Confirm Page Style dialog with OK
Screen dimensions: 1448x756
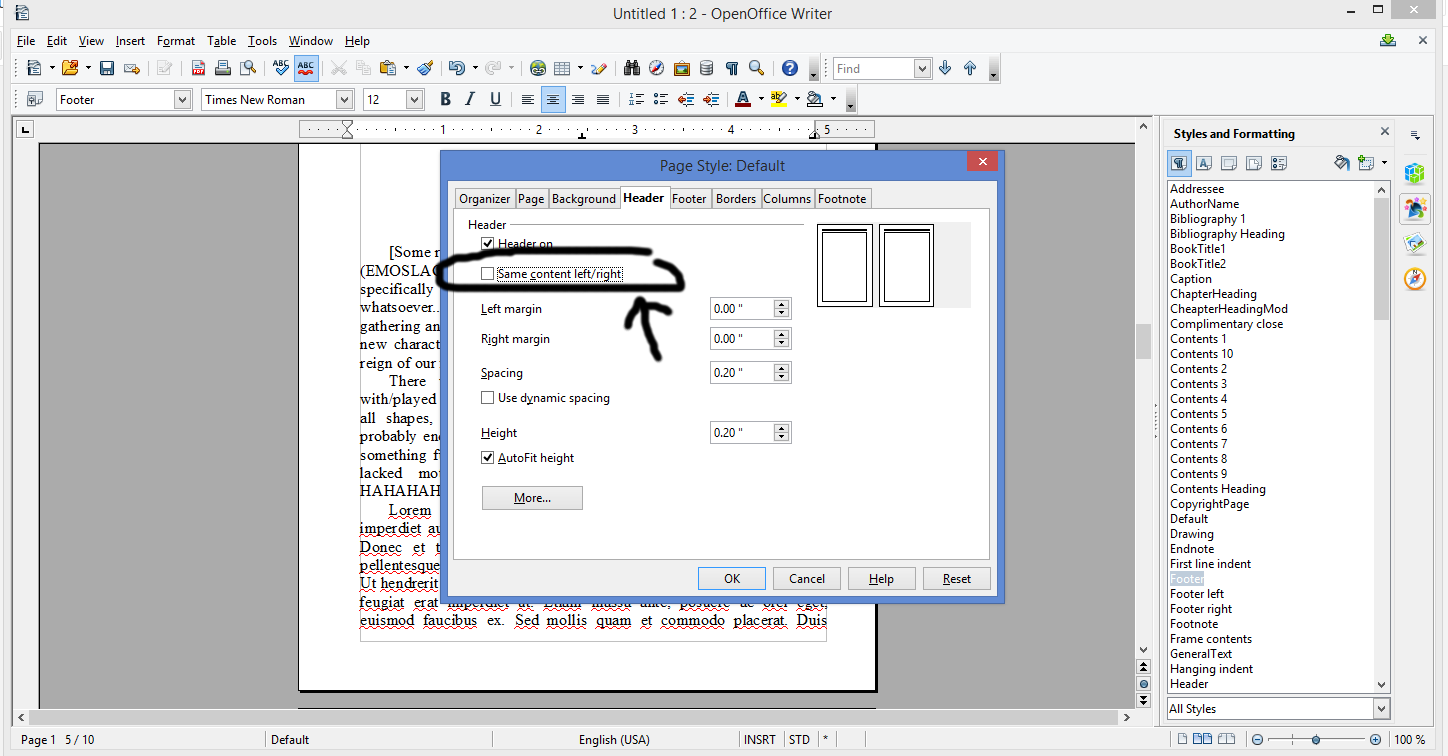coord(732,578)
